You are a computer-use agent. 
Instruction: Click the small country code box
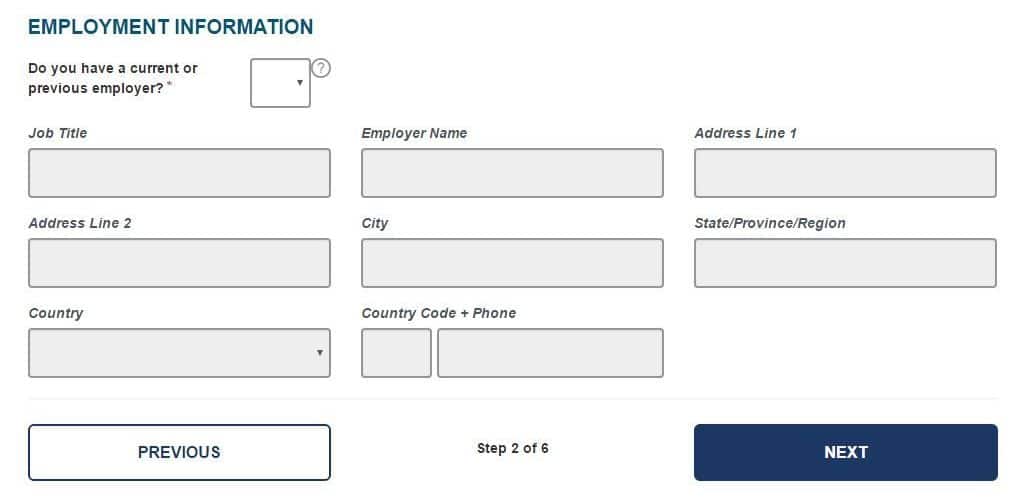(x=396, y=353)
